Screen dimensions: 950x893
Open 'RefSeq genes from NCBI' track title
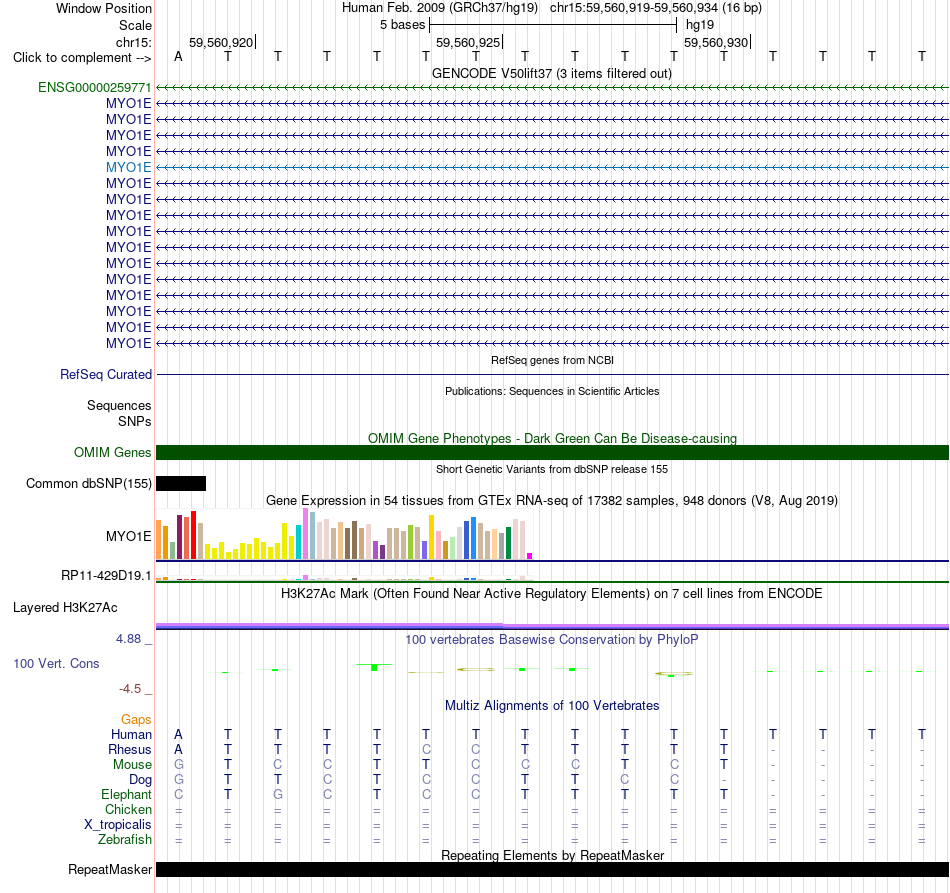tap(553, 360)
